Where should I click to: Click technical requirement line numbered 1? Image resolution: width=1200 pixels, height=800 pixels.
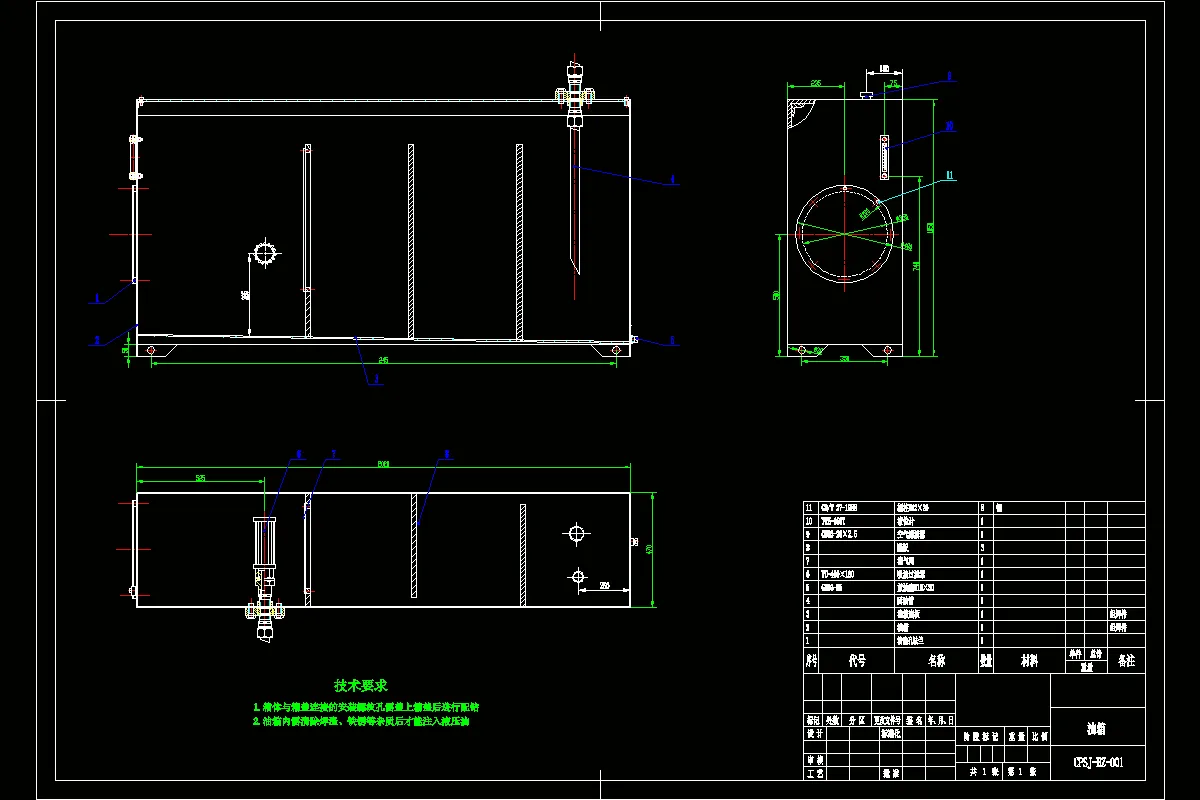point(366,706)
